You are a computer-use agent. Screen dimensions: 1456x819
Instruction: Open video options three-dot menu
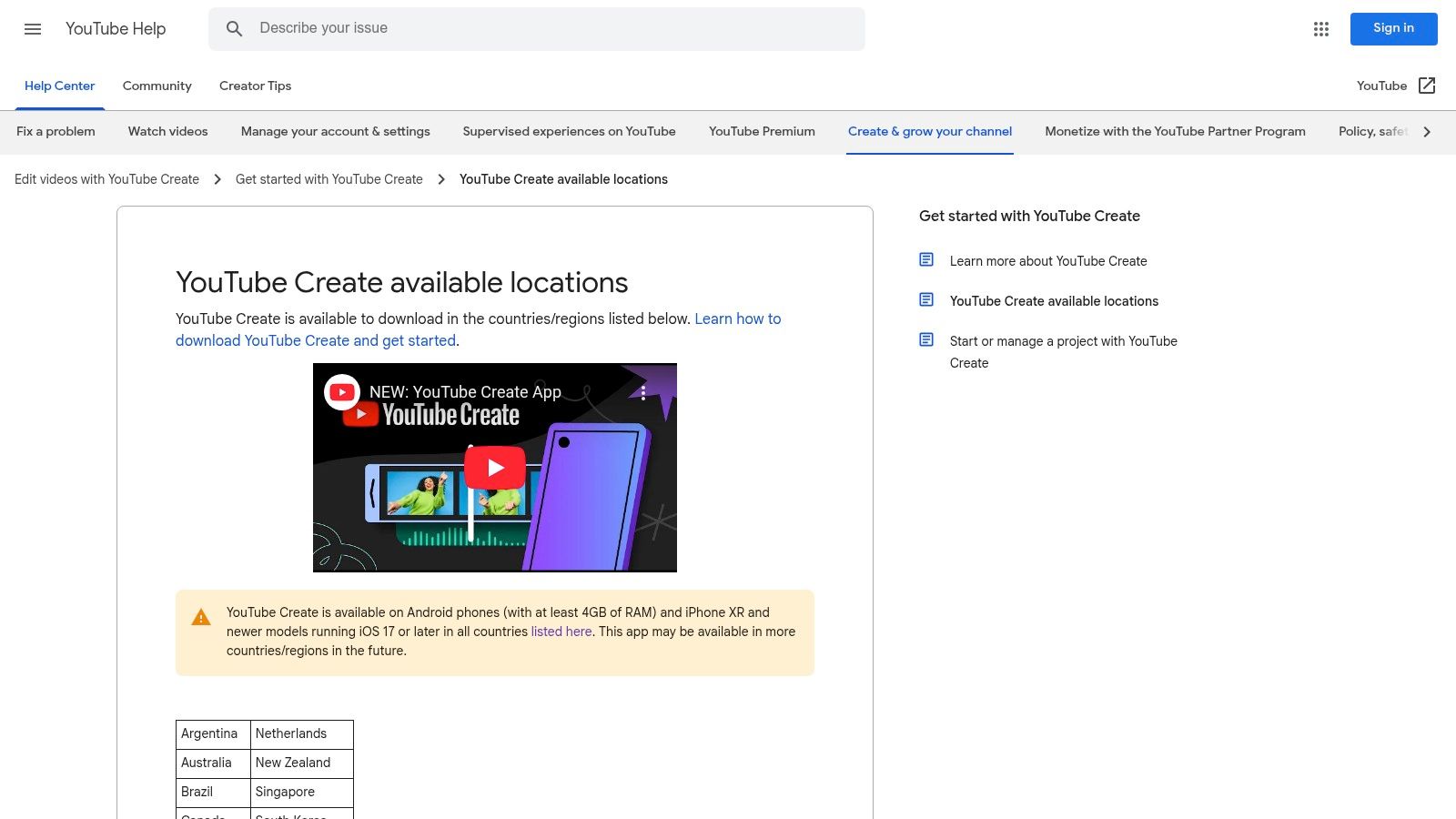643,393
